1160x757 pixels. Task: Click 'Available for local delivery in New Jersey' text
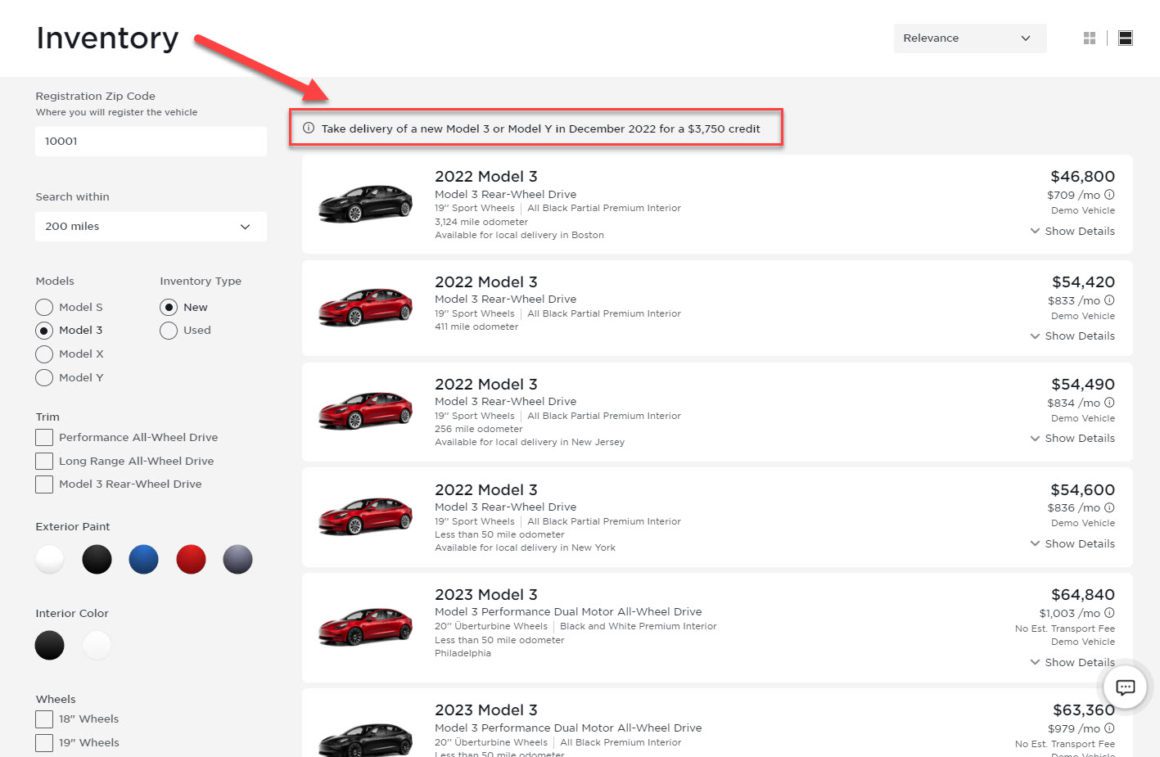530,442
